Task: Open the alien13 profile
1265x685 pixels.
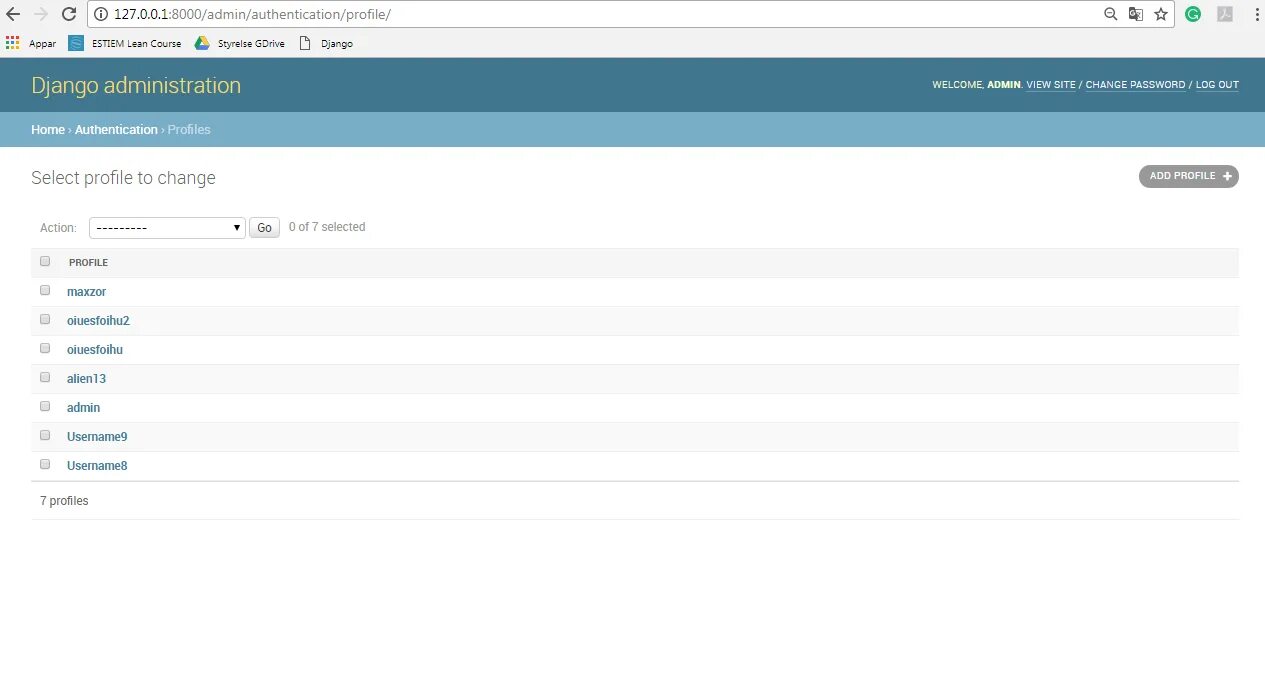Action: coord(86,379)
